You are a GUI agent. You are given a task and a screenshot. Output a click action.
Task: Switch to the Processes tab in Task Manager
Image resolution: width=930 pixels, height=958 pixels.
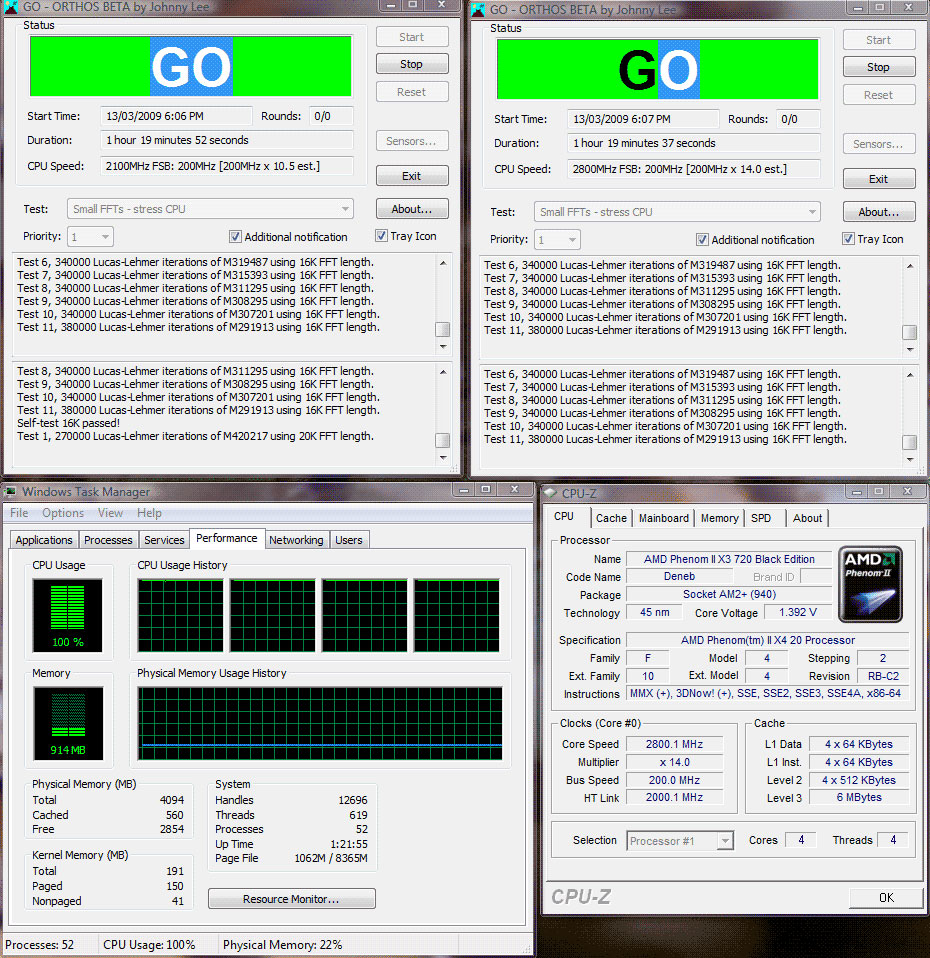(x=108, y=540)
